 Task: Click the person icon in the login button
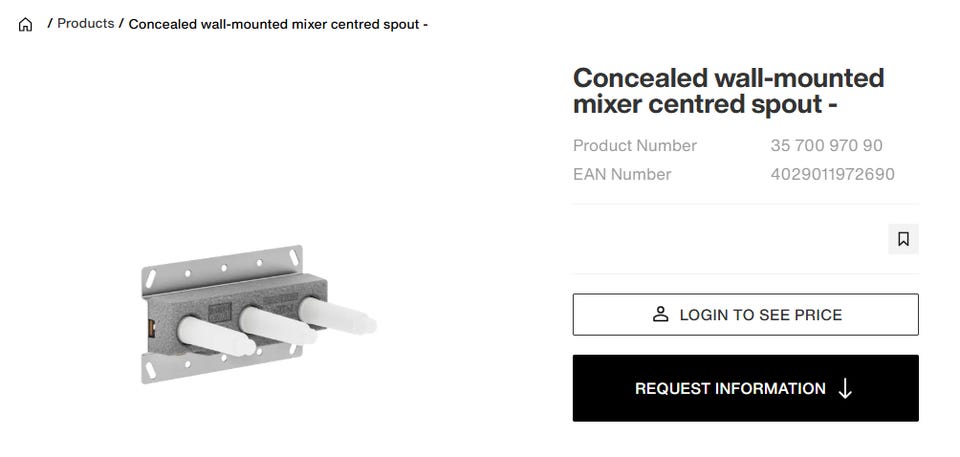coord(660,314)
